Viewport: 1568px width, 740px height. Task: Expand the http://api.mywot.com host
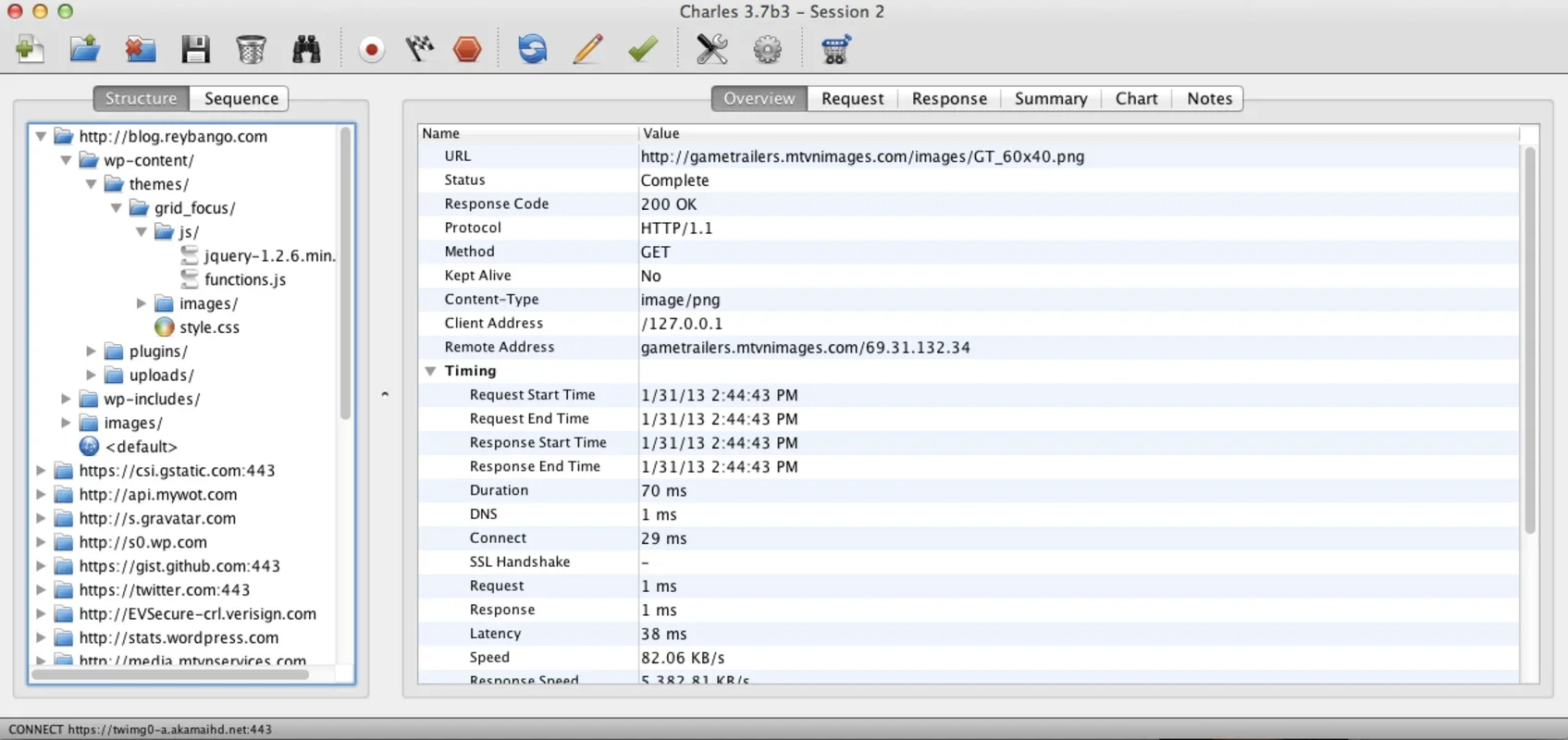(x=41, y=495)
